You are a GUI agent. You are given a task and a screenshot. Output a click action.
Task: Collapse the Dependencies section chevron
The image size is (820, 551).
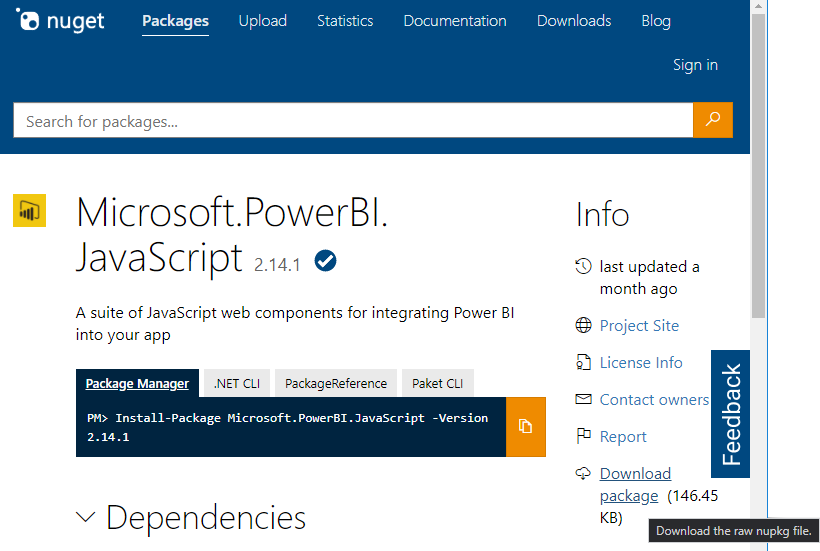(x=86, y=518)
